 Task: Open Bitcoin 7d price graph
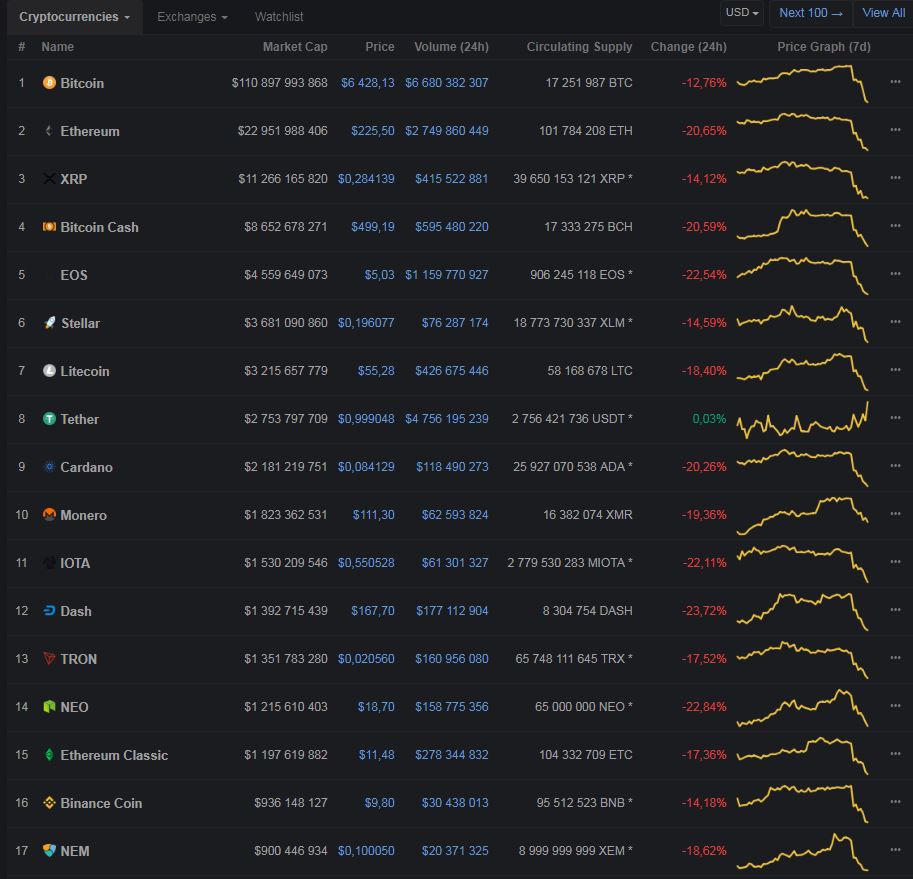tap(802, 83)
